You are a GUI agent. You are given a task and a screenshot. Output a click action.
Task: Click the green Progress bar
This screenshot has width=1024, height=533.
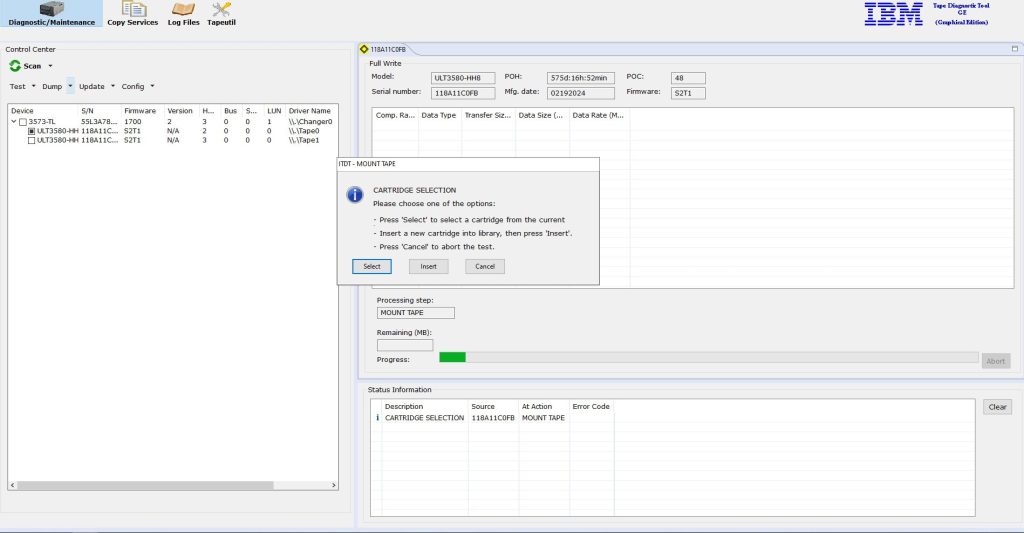coord(453,357)
